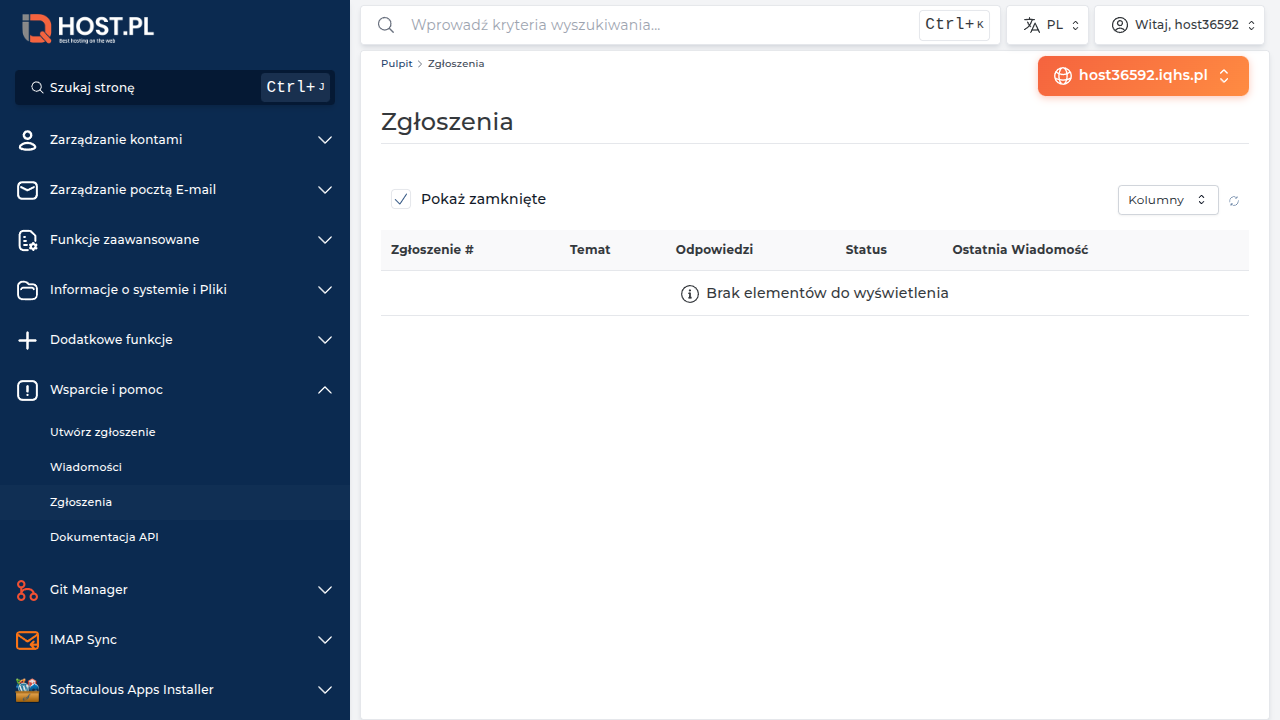Click the IMAP Sync envelope icon
Image resolution: width=1280 pixels, height=720 pixels.
(28, 640)
